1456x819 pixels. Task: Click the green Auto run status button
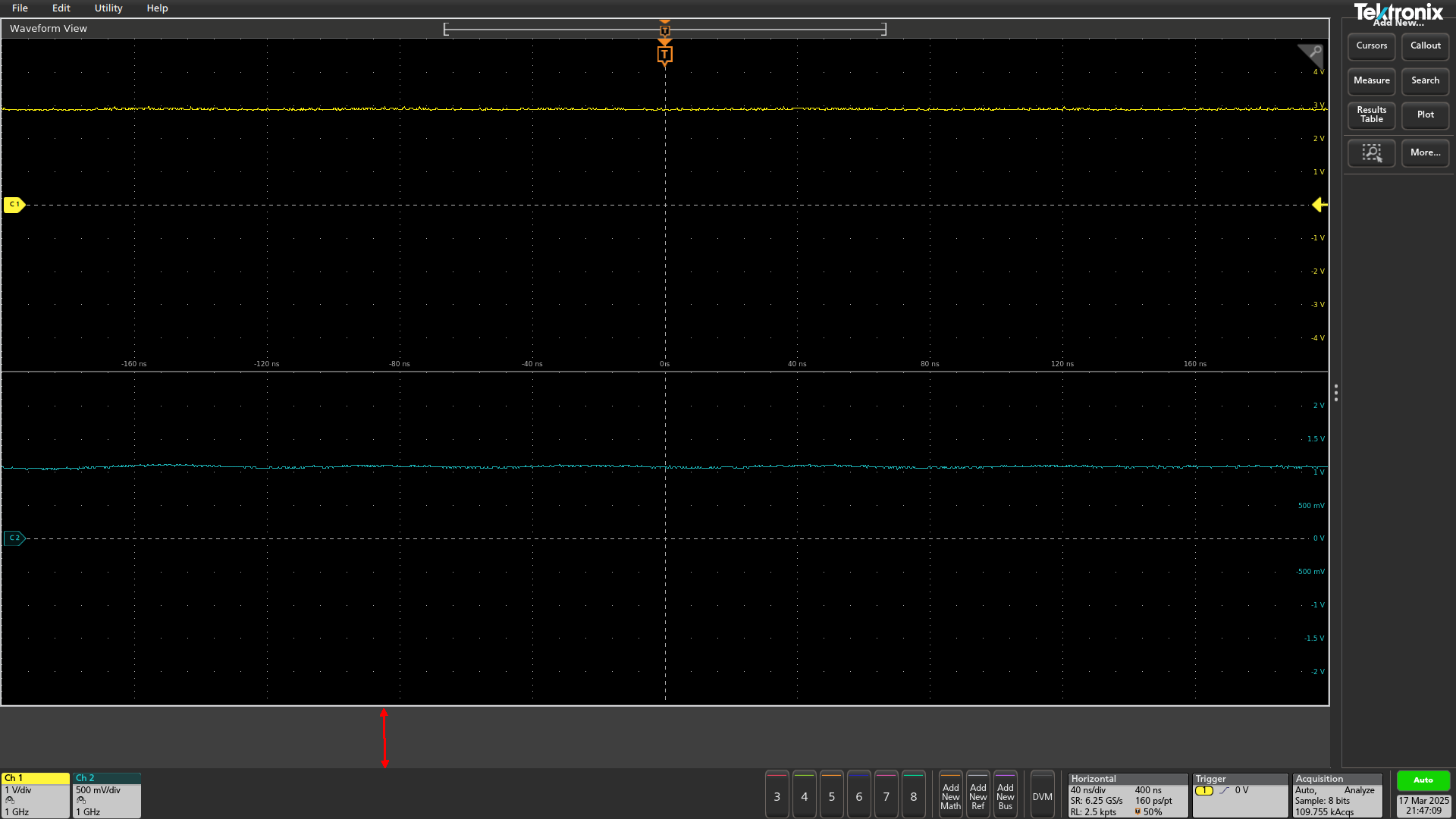1423,780
